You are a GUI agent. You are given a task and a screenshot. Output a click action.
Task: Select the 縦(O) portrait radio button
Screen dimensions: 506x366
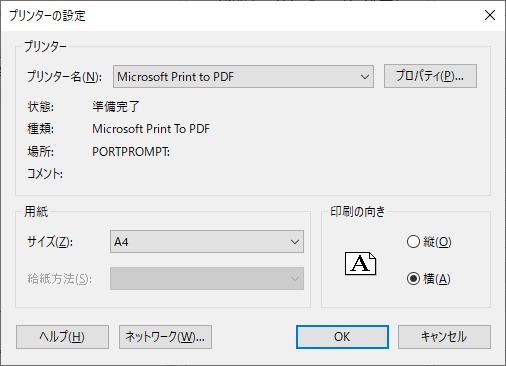tap(413, 241)
